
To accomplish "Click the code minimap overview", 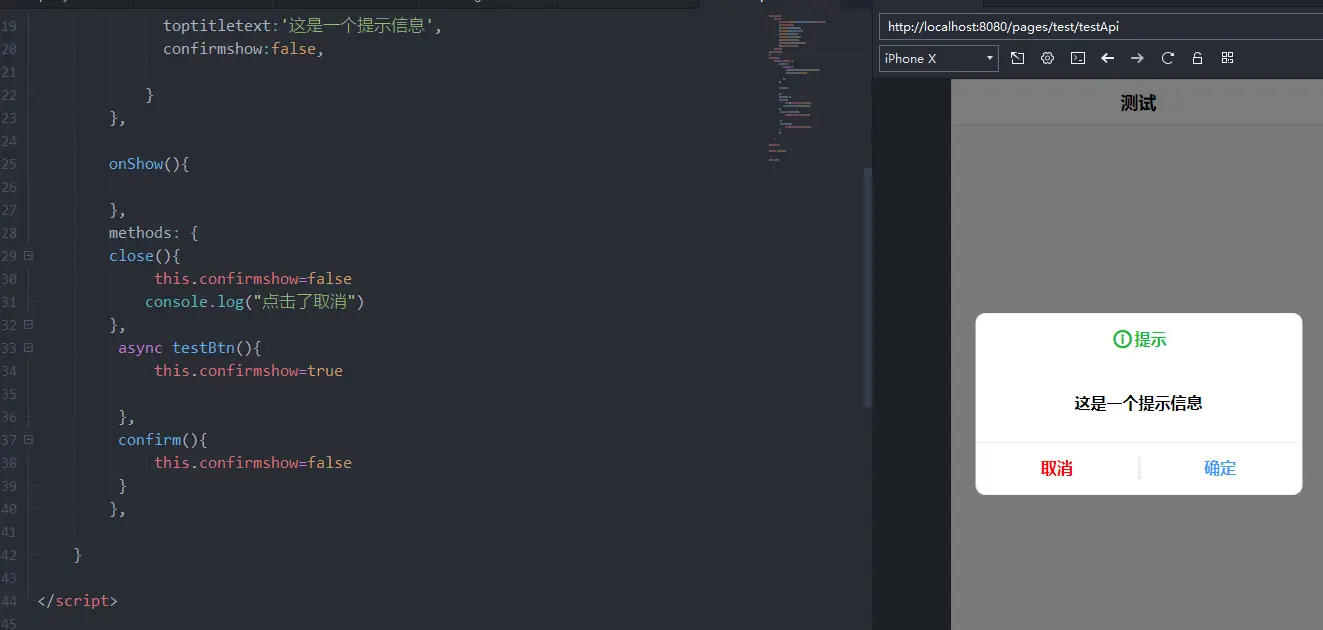I will tap(798, 88).
